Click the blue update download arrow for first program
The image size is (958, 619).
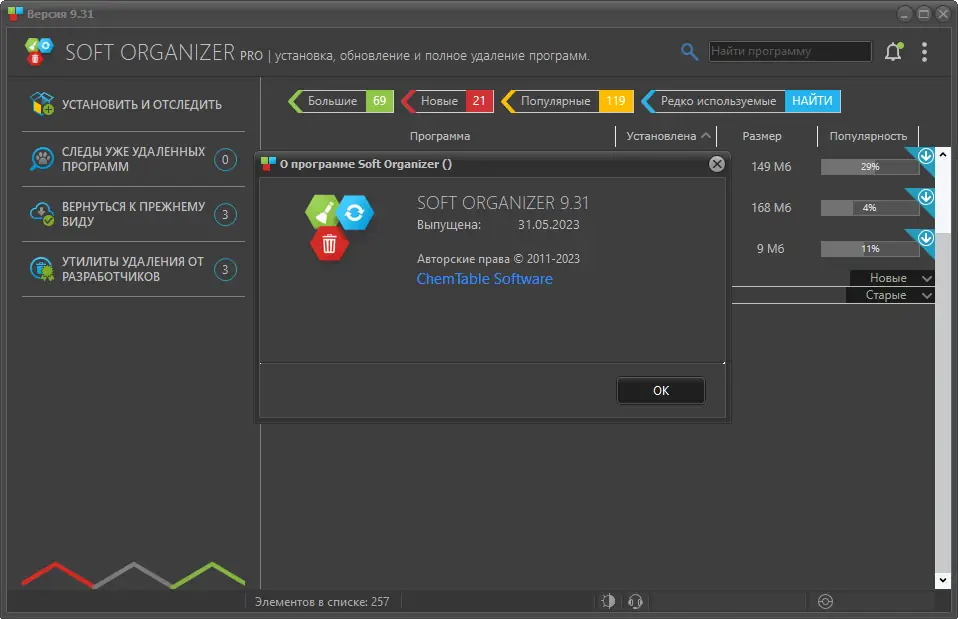pyautogui.click(x=925, y=156)
